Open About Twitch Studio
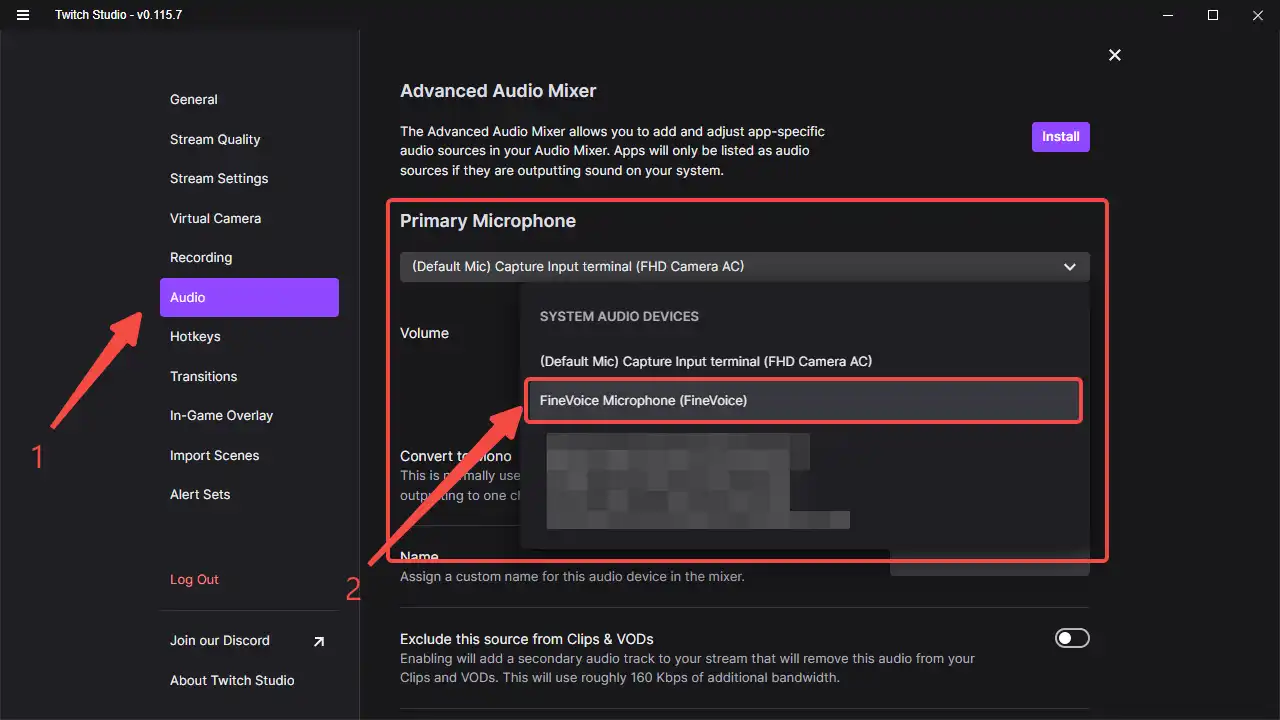Screen dimensions: 1280x720 [x=232, y=680]
